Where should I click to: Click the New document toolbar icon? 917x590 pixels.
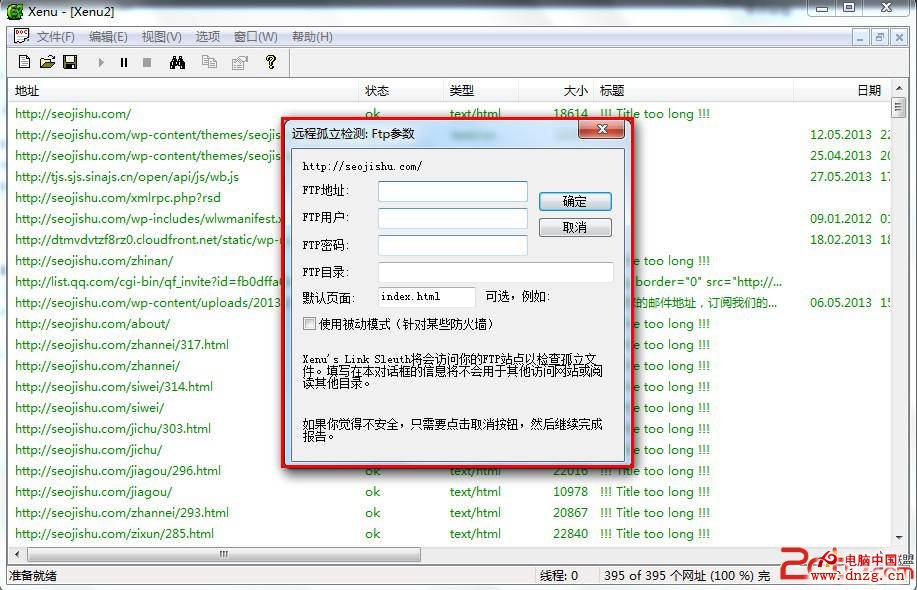point(25,62)
